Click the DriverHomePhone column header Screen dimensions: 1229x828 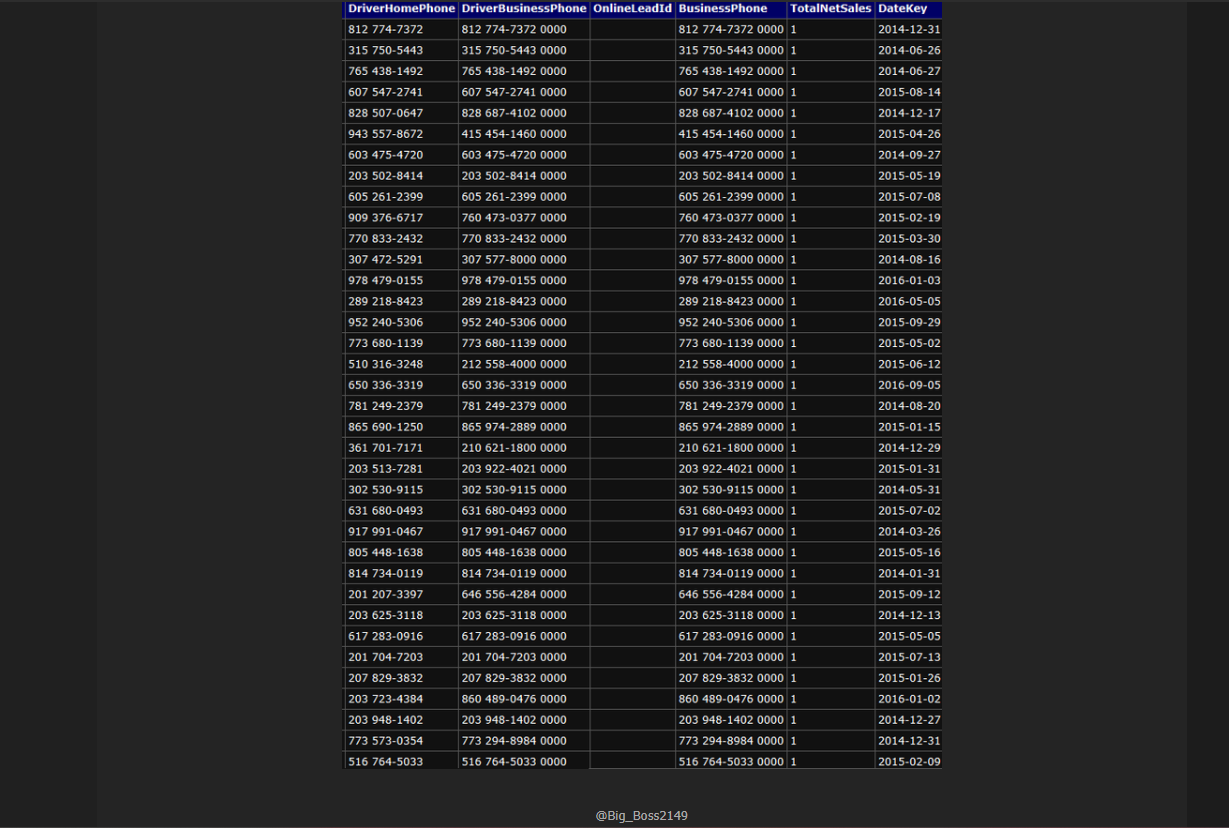click(x=401, y=8)
